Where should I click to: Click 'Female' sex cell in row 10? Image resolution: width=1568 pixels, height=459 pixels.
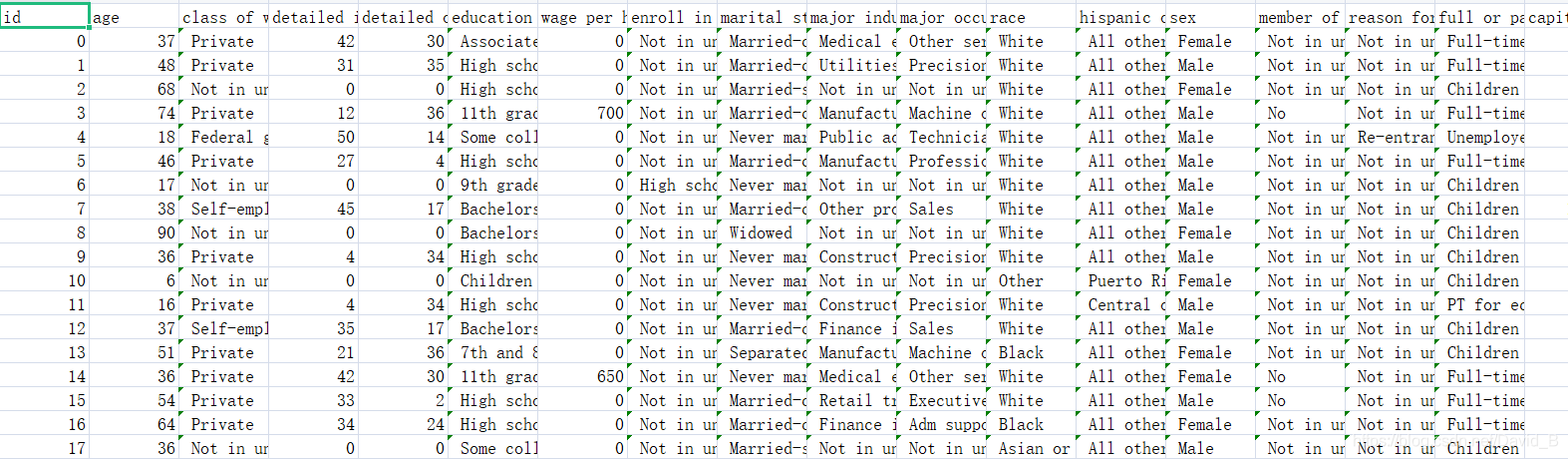point(1211,280)
